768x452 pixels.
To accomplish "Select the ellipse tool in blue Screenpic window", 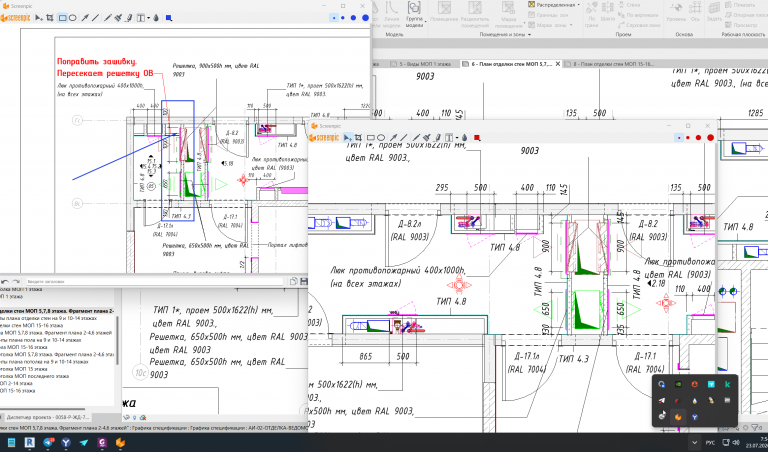I will tap(72, 18).
